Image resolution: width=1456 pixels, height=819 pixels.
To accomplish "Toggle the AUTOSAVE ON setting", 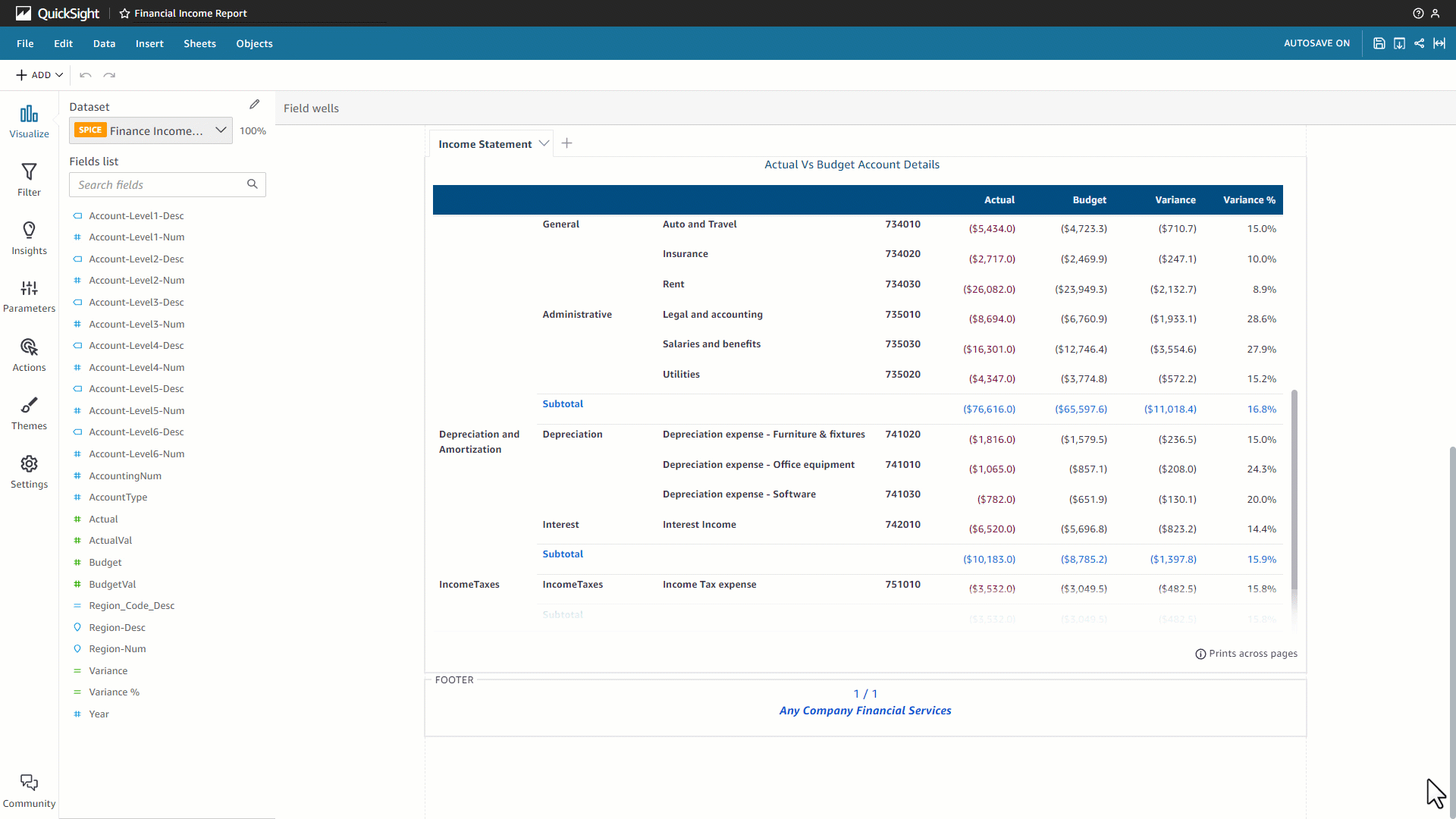I will (x=1316, y=43).
